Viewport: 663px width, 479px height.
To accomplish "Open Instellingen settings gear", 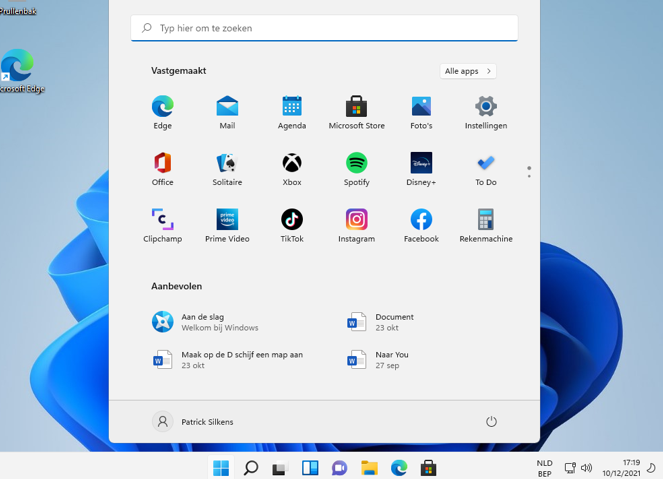I will pos(486,112).
